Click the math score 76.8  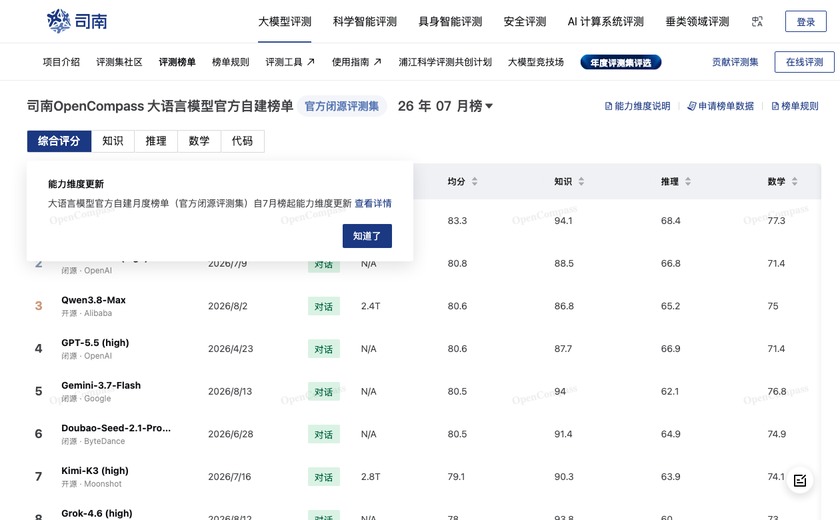pyautogui.click(x=777, y=391)
